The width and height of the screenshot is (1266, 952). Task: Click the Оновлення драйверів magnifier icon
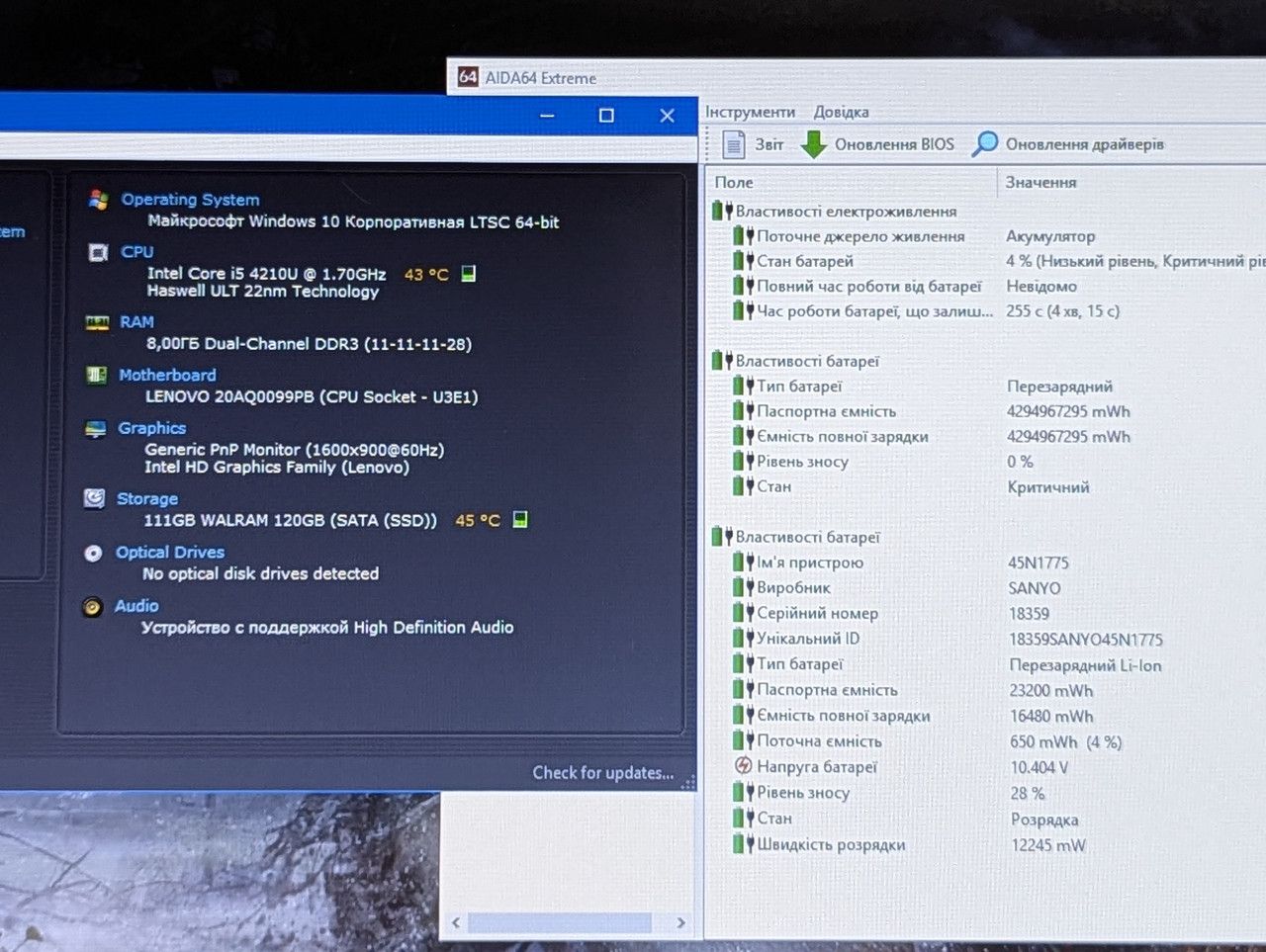coord(985,144)
